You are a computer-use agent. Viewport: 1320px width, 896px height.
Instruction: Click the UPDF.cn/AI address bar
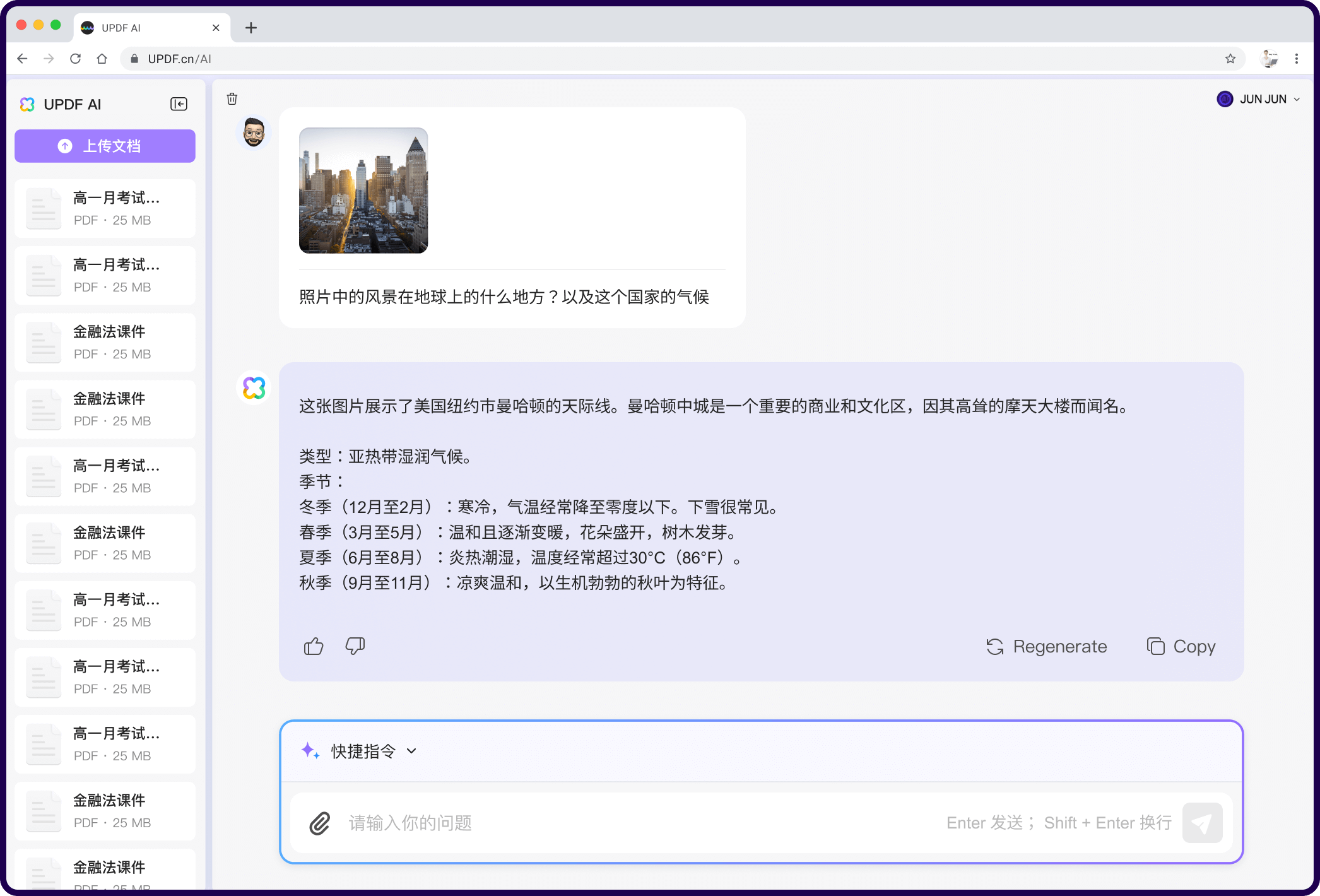(681, 59)
